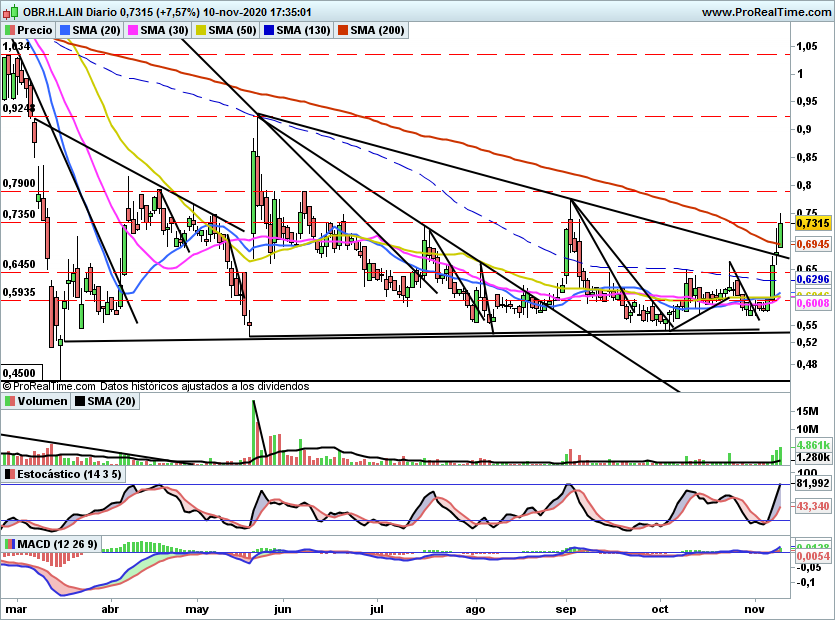Viewport: 835px width, 620px height.
Task: Click the Volumen panel bar icon
Action: click(10, 401)
